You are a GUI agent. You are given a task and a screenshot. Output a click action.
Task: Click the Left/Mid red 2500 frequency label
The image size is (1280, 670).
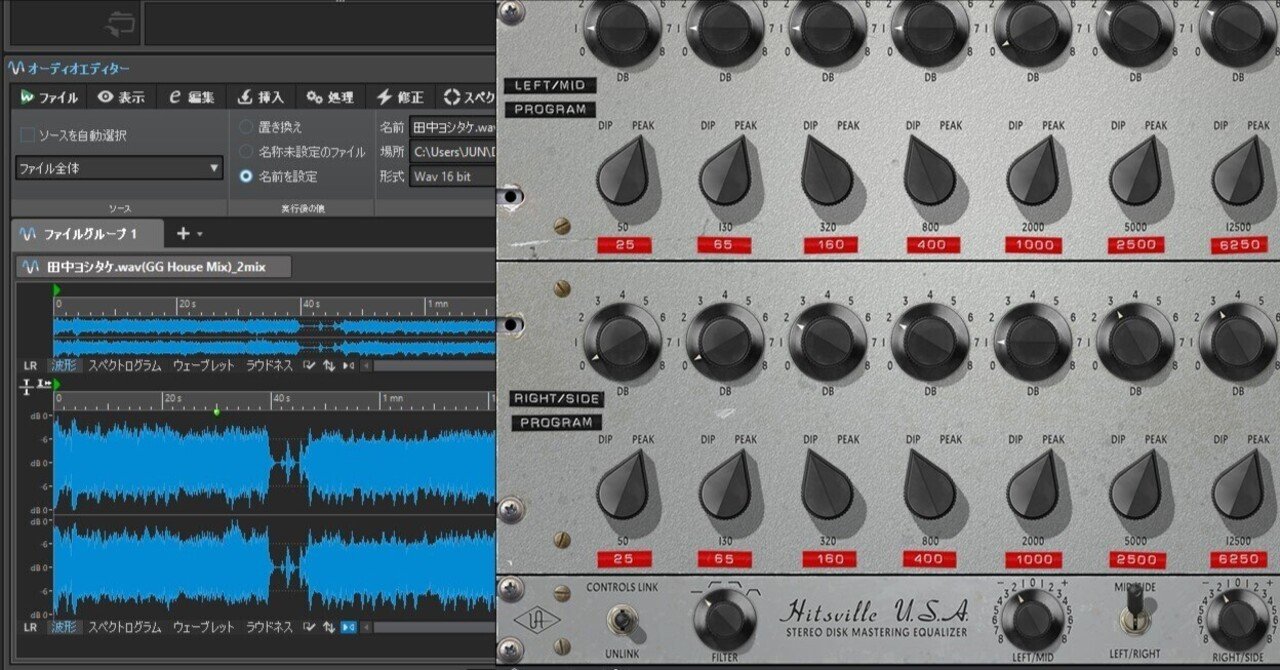pos(1137,244)
